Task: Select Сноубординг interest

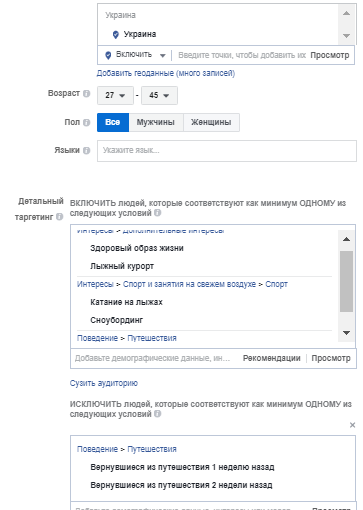Action: tap(116, 320)
